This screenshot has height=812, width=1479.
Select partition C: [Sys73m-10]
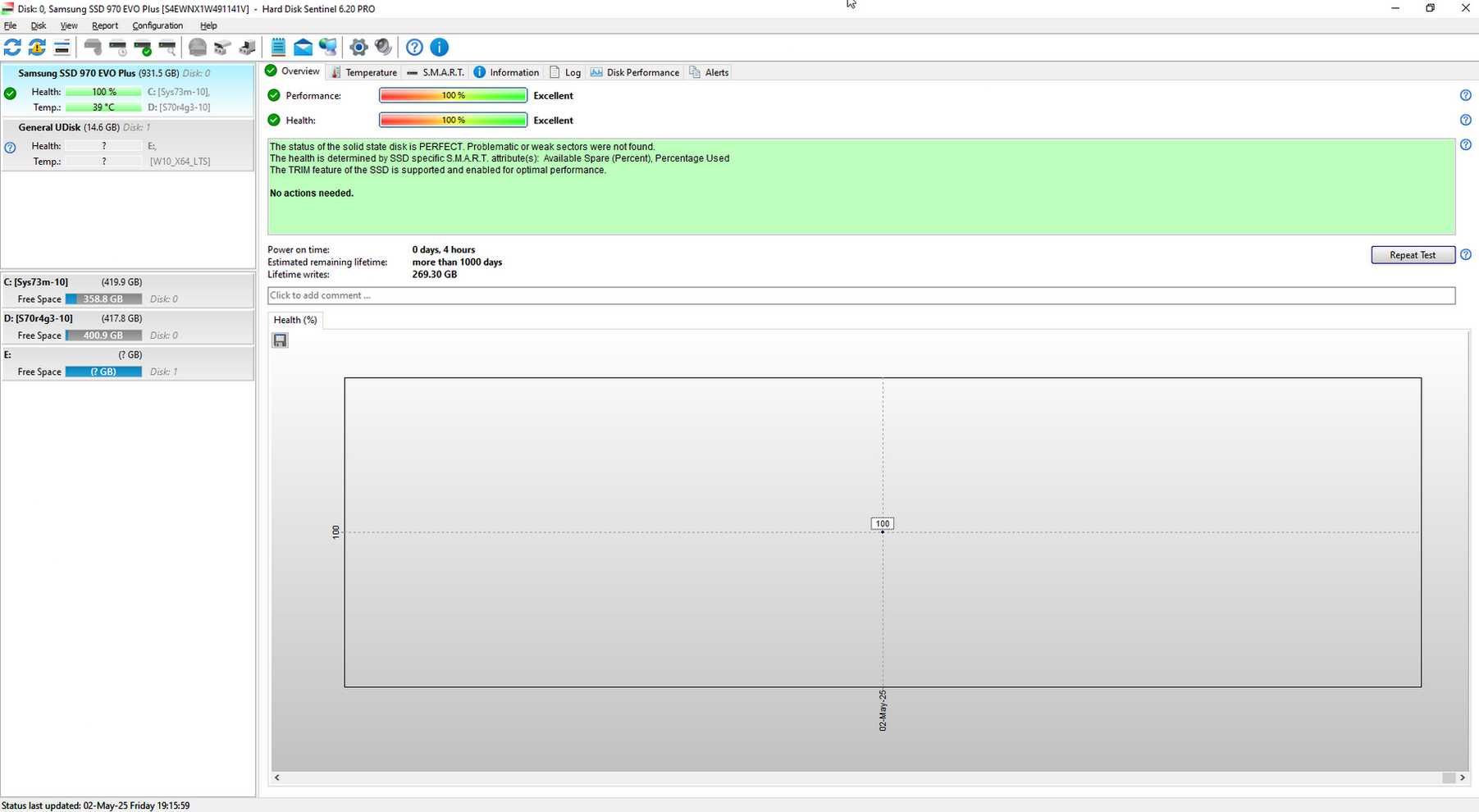(128, 290)
